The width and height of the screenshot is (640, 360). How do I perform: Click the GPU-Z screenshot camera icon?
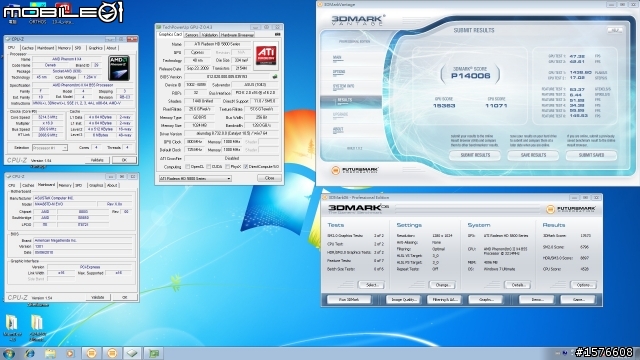(x=278, y=35)
